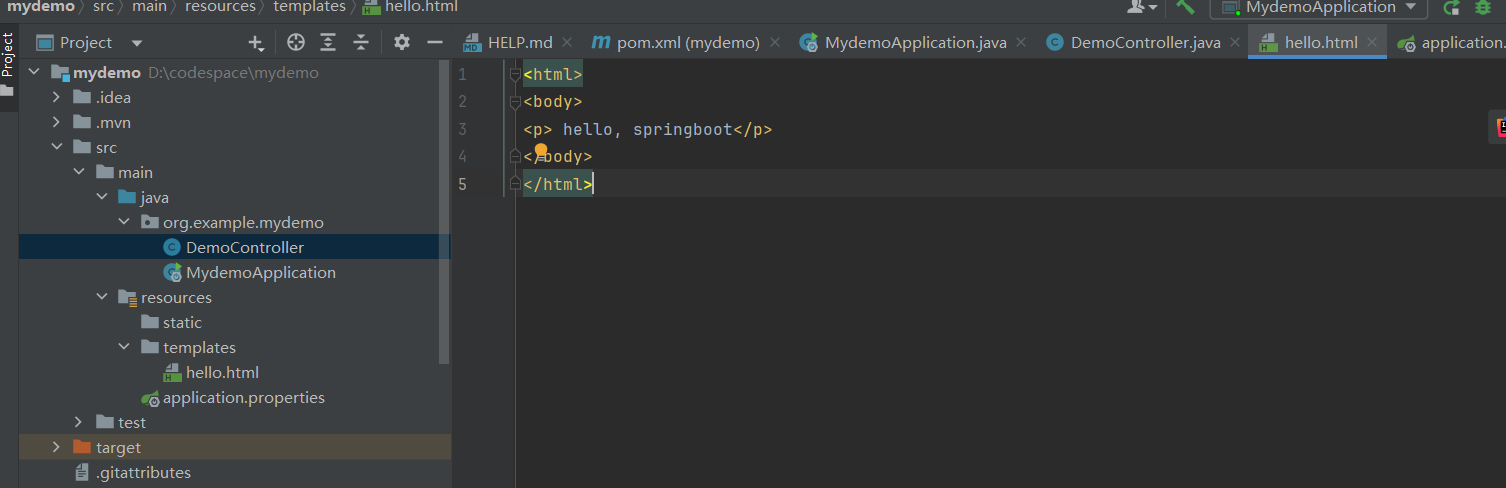Place cursor in 'hello, springboot' text
The image size is (1506, 488).
click(647, 130)
